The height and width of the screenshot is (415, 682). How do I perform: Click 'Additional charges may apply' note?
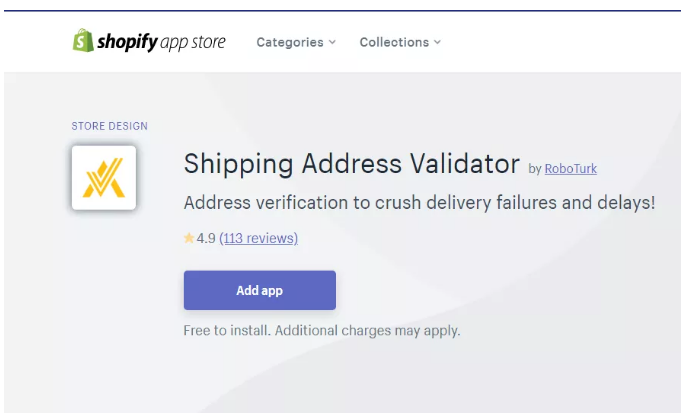coord(367,330)
